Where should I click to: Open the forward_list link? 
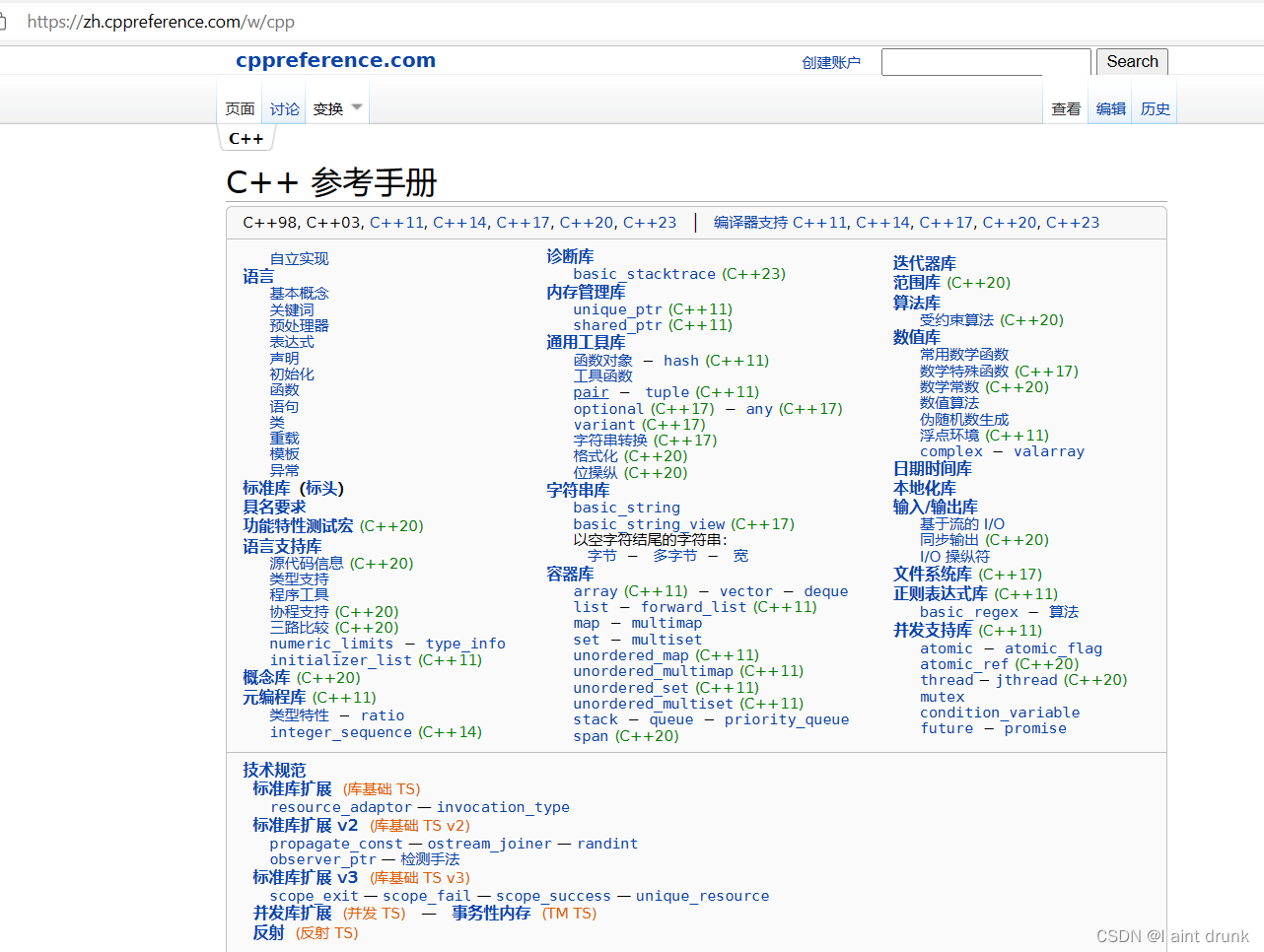point(694,607)
